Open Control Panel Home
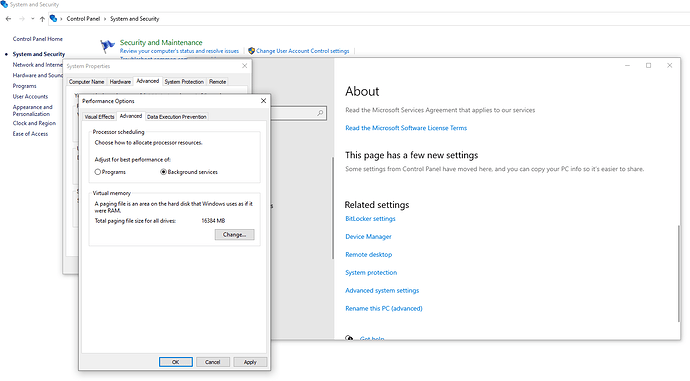690x381 pixels. [37, 39]
